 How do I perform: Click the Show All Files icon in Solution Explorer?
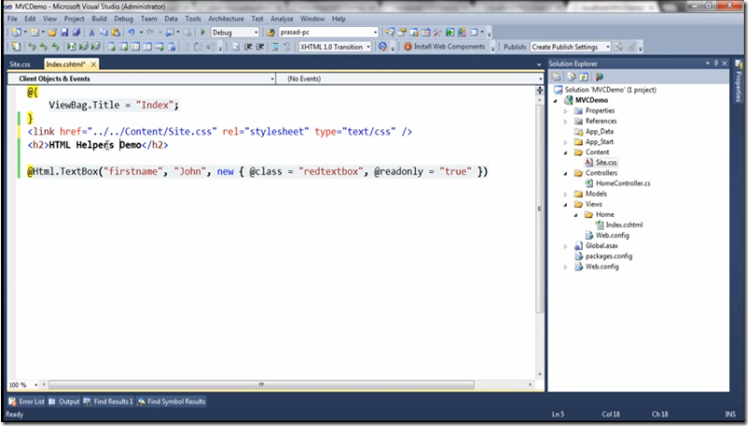[571, 77]
